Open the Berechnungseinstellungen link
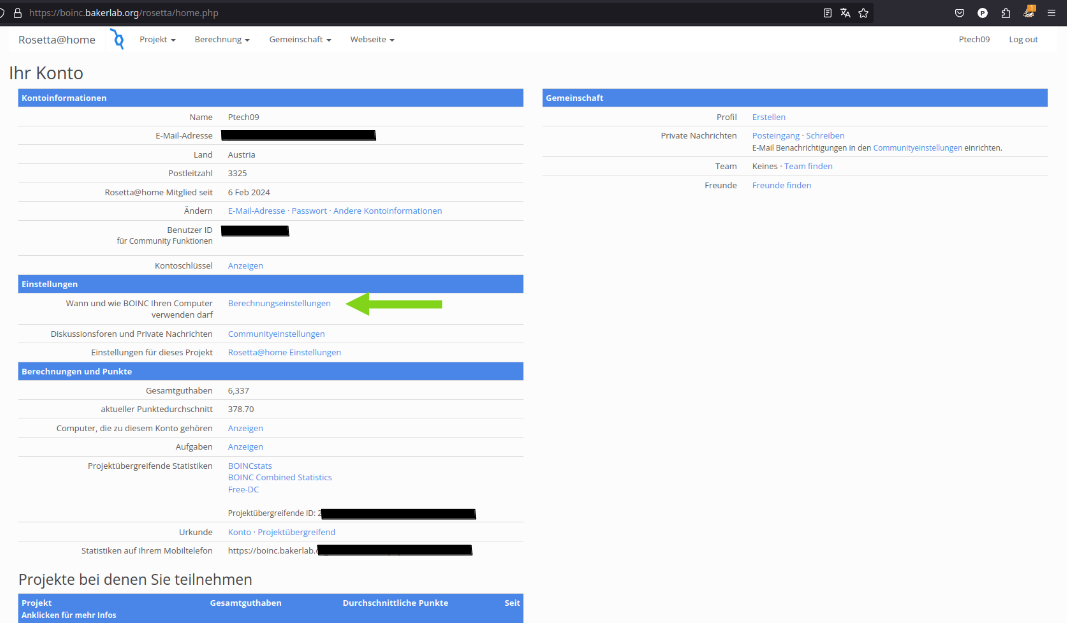Image resolution: width=1069 pixels, height=623 pixels. (279, 303)
